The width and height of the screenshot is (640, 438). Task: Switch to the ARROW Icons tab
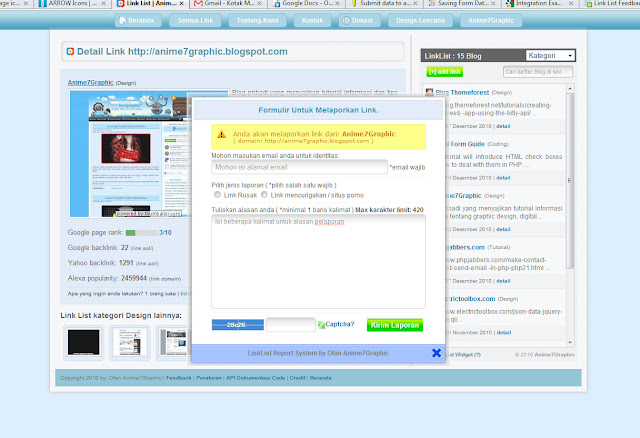(x=72, y=4)
